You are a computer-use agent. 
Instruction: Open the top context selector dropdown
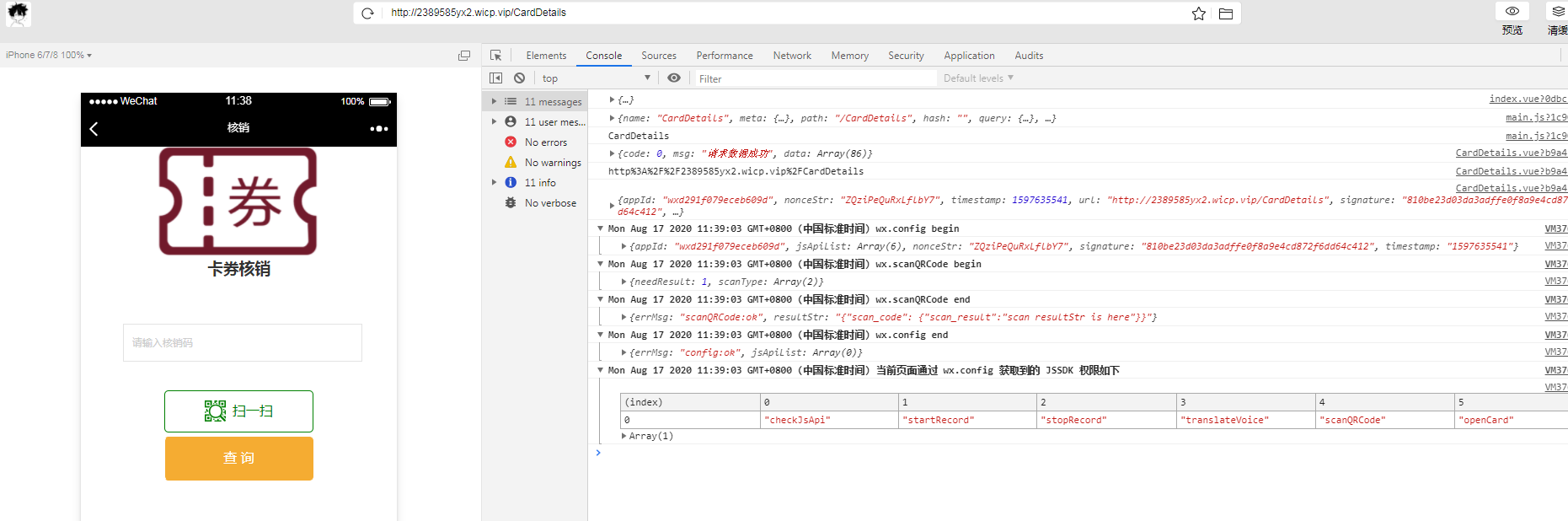(x=597, y=78)
